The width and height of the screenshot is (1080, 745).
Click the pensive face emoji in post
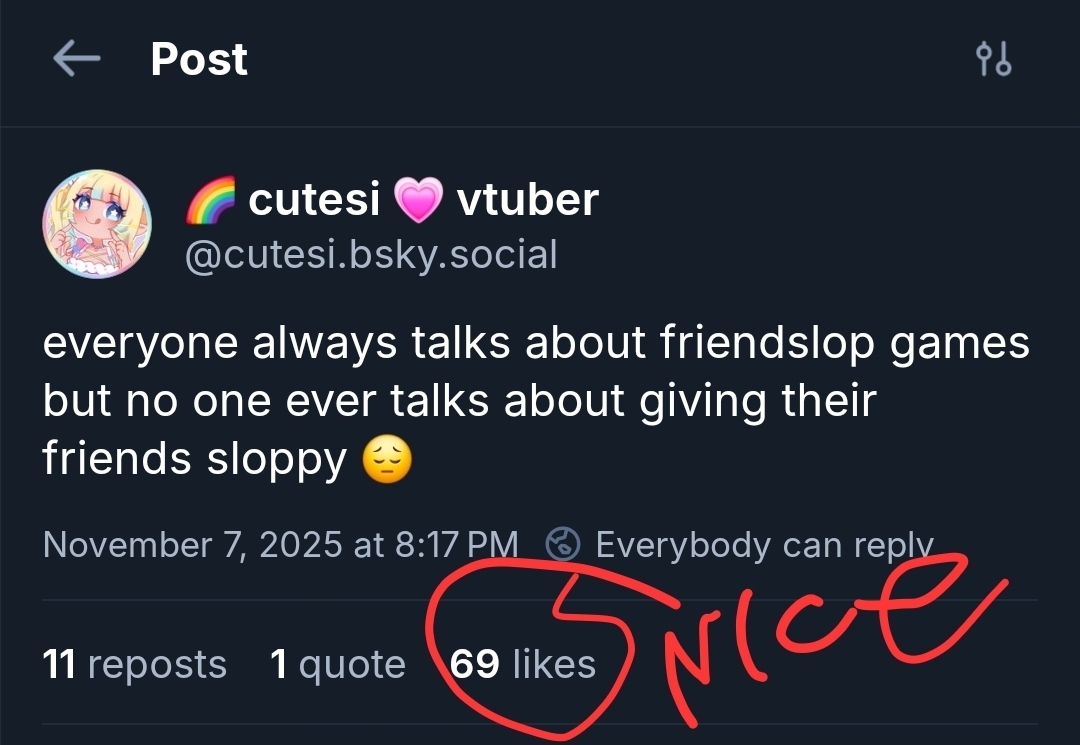click(x=385, y=460)
